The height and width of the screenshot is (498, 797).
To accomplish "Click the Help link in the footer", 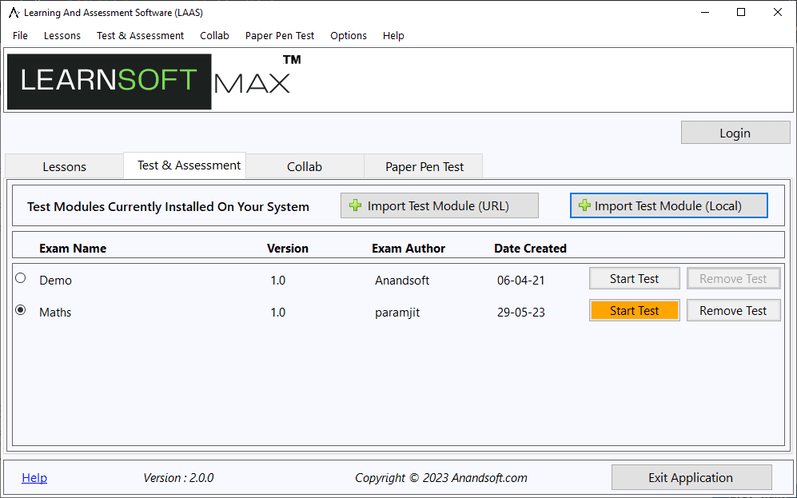I will click(34, 478).
